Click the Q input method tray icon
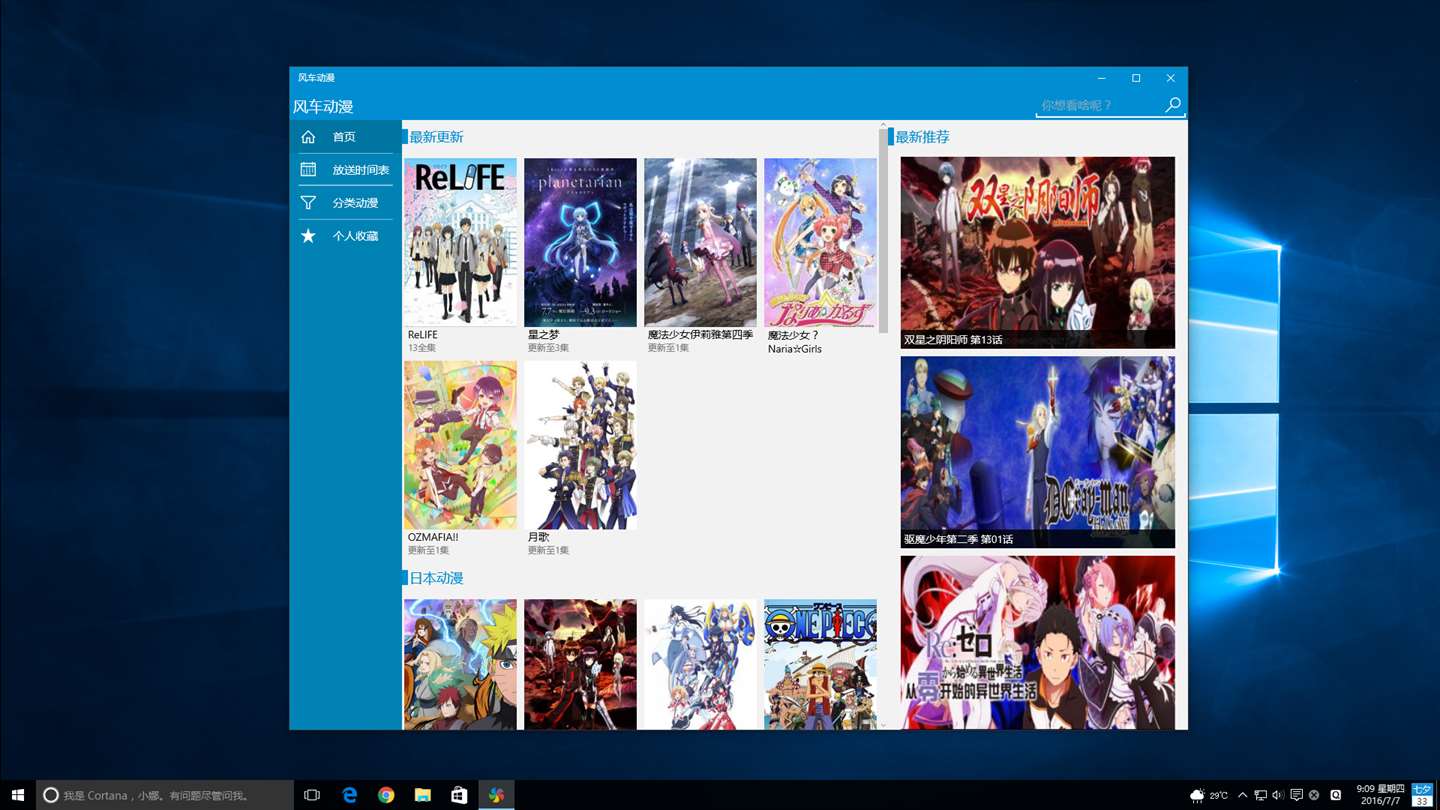The width and height of the screenshot is (1440, 810). click(x=1336, y=795)
